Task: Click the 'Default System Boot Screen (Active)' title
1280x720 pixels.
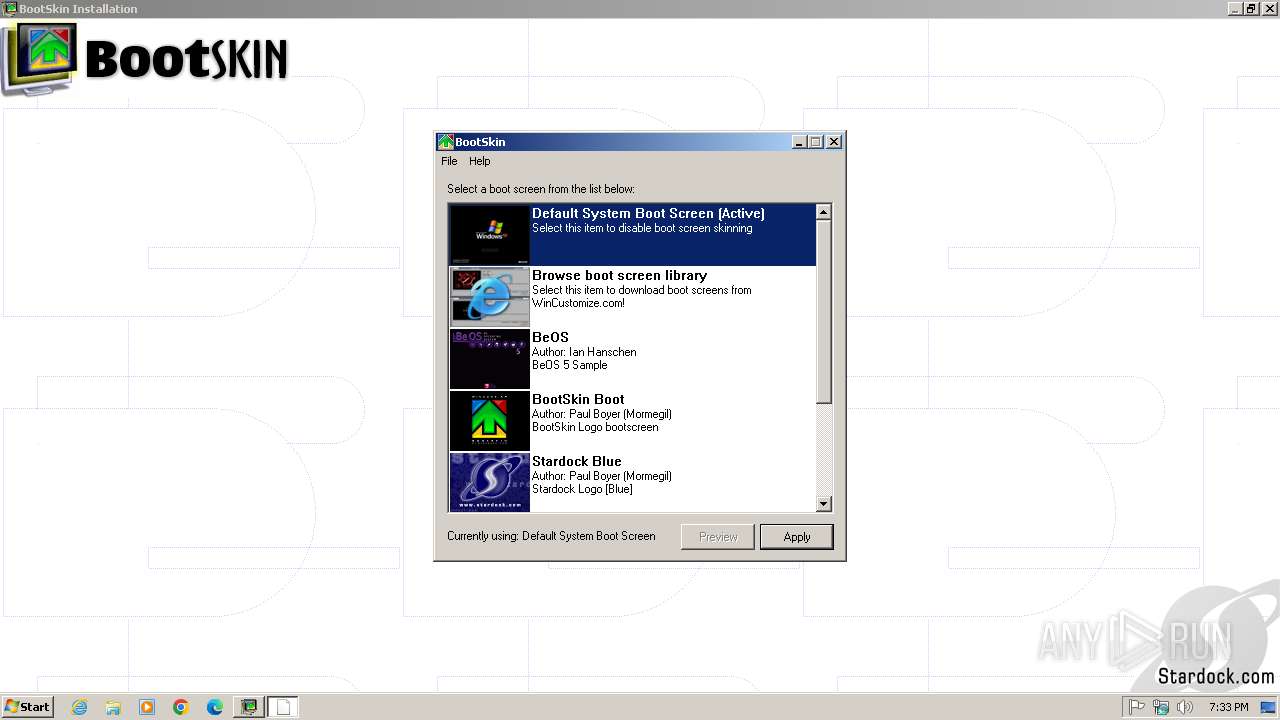Action: coord(648,213)
